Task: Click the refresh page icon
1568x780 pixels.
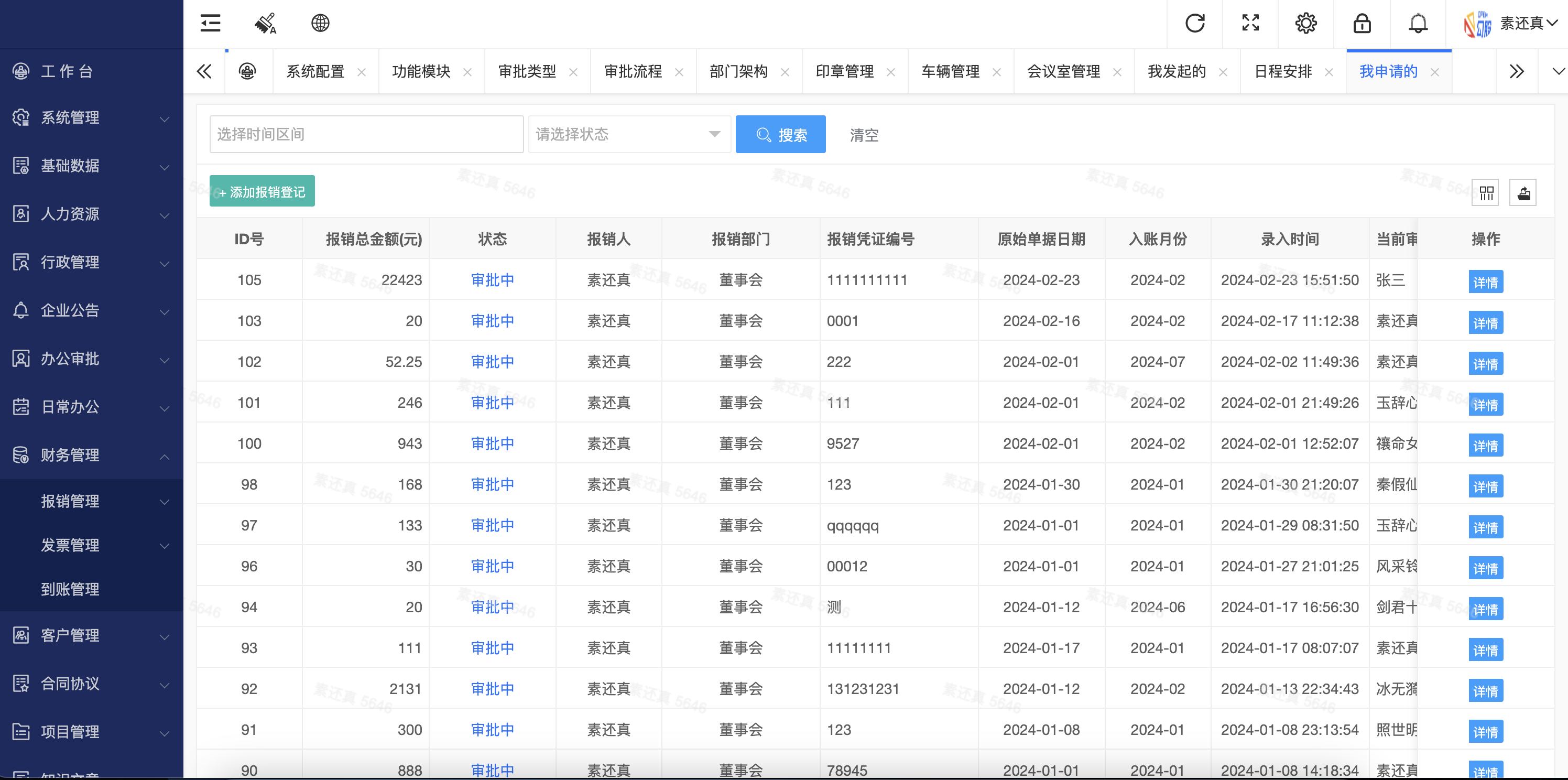Action: tap(1195, 23)
